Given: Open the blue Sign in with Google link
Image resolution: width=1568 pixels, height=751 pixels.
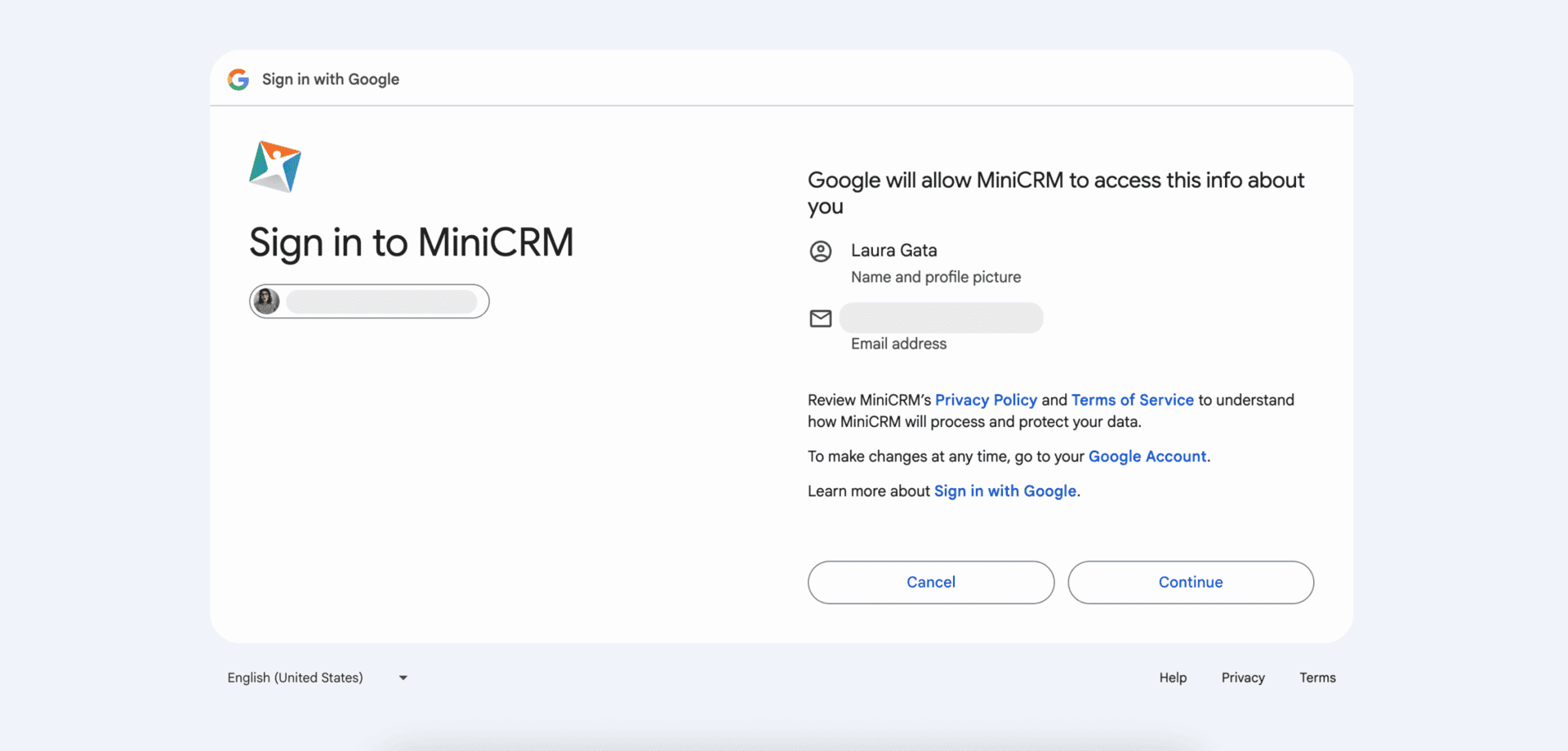Looking at the screenshot, I should click(x=1004, y=491).
